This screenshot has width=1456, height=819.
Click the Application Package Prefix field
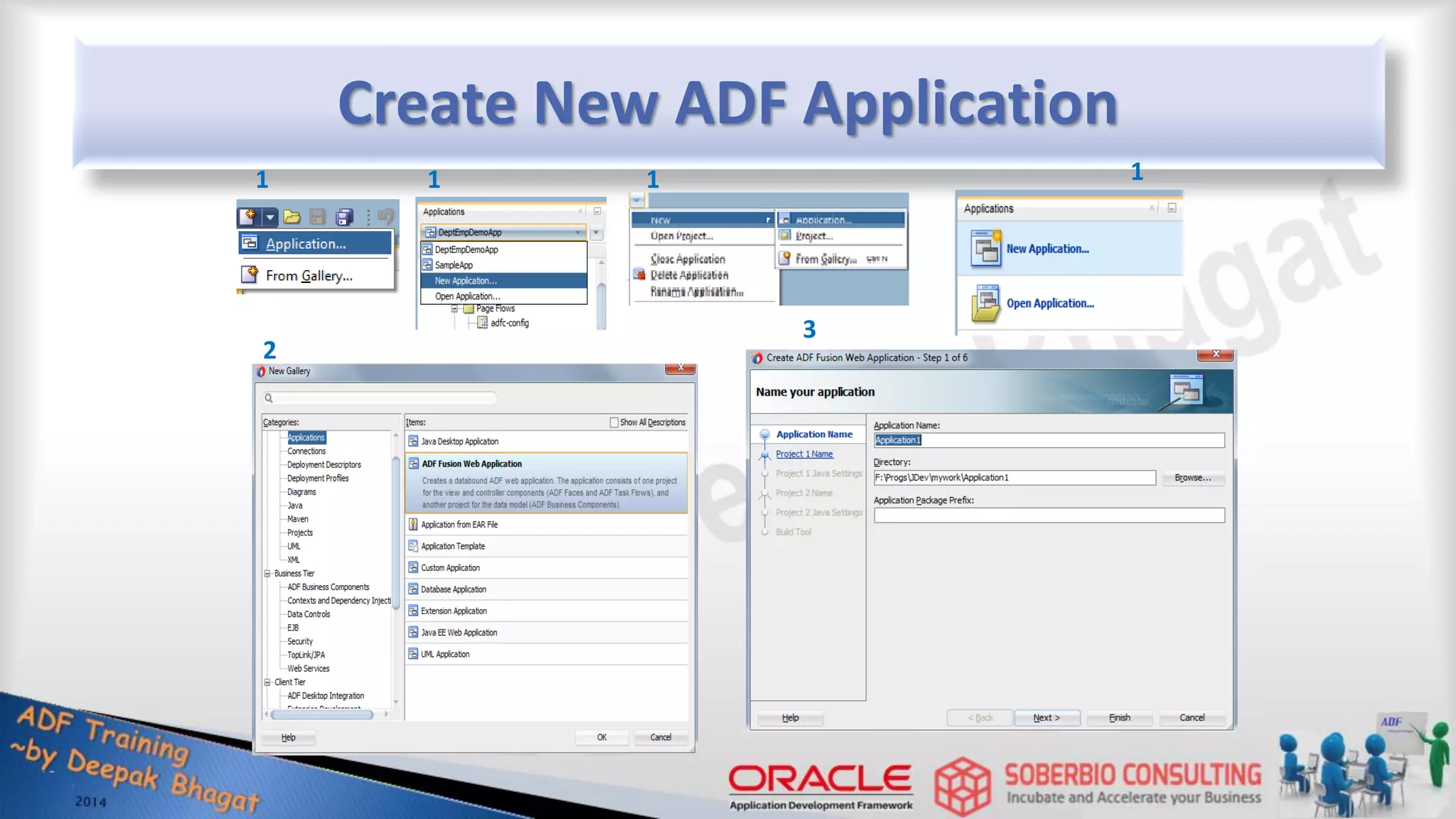click(x=1049, y=515)
